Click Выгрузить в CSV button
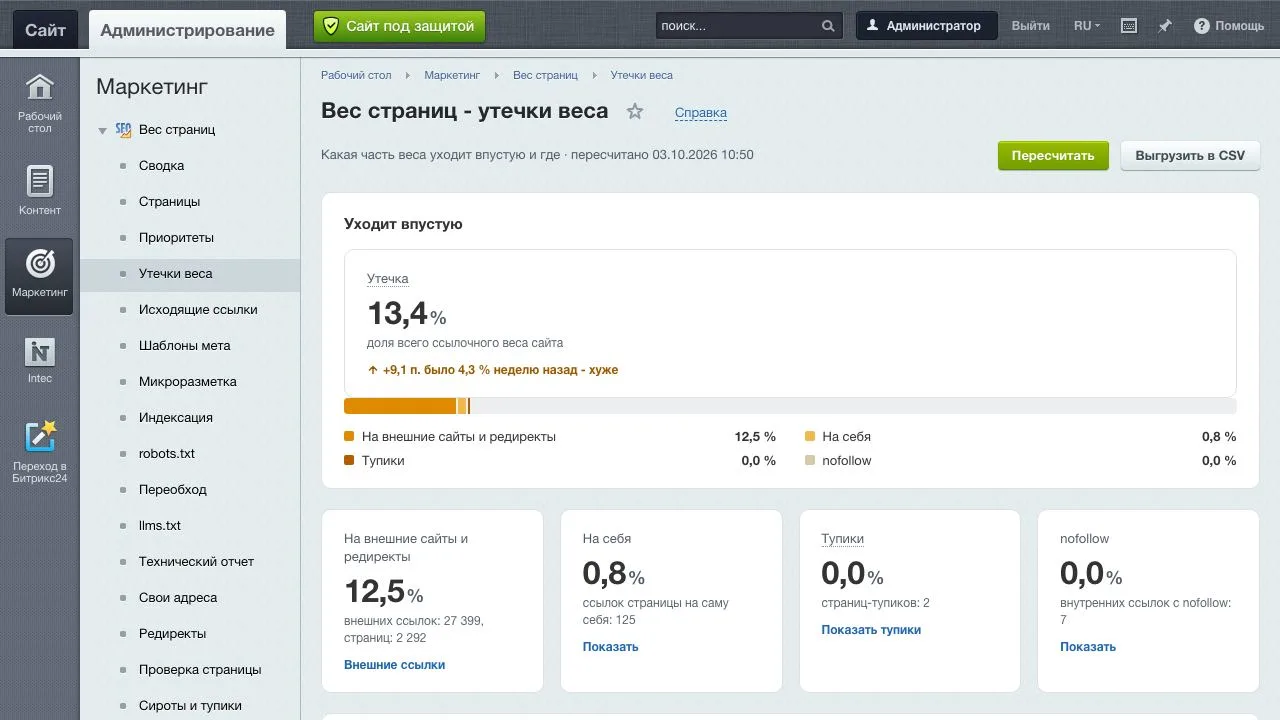 1190,156
